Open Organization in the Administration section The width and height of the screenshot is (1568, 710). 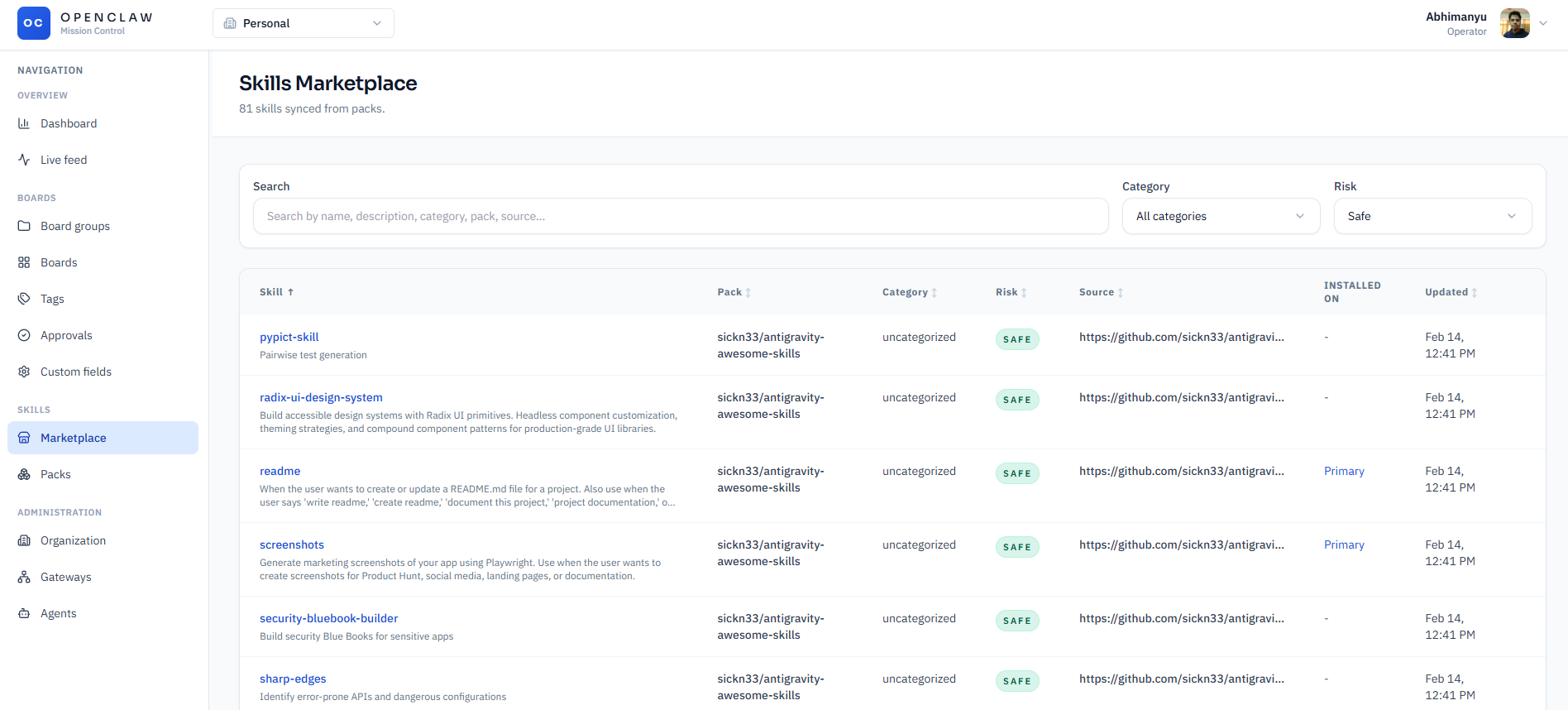point(73,540)
